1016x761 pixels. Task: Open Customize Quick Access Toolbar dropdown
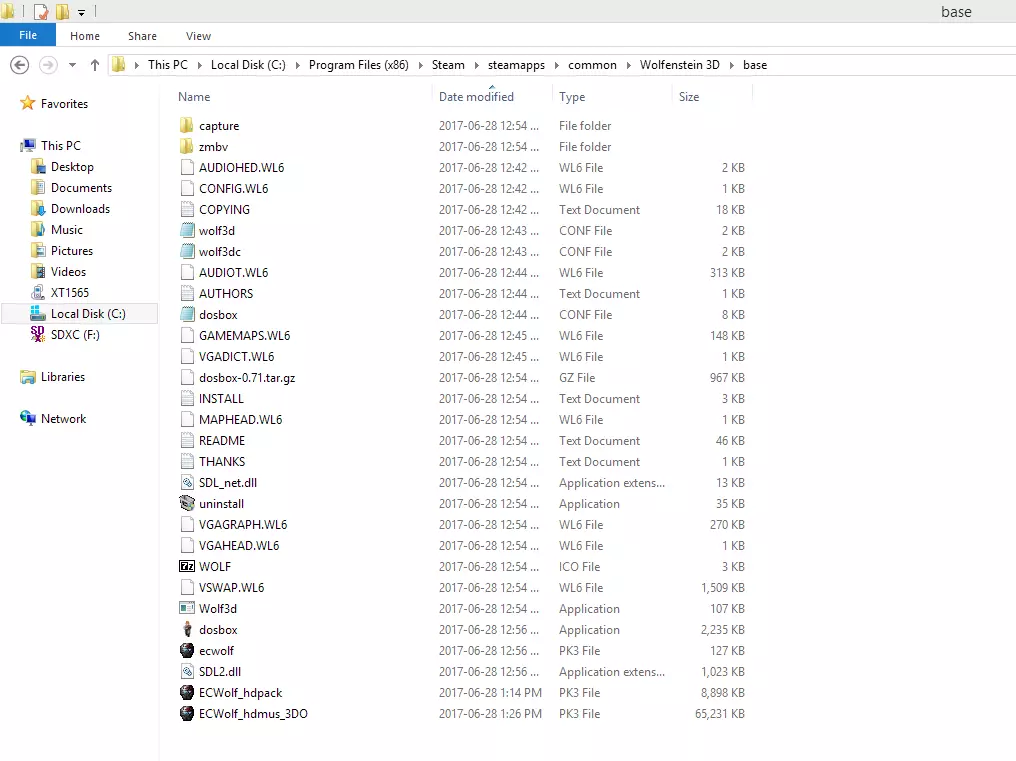tap(82, 12)
